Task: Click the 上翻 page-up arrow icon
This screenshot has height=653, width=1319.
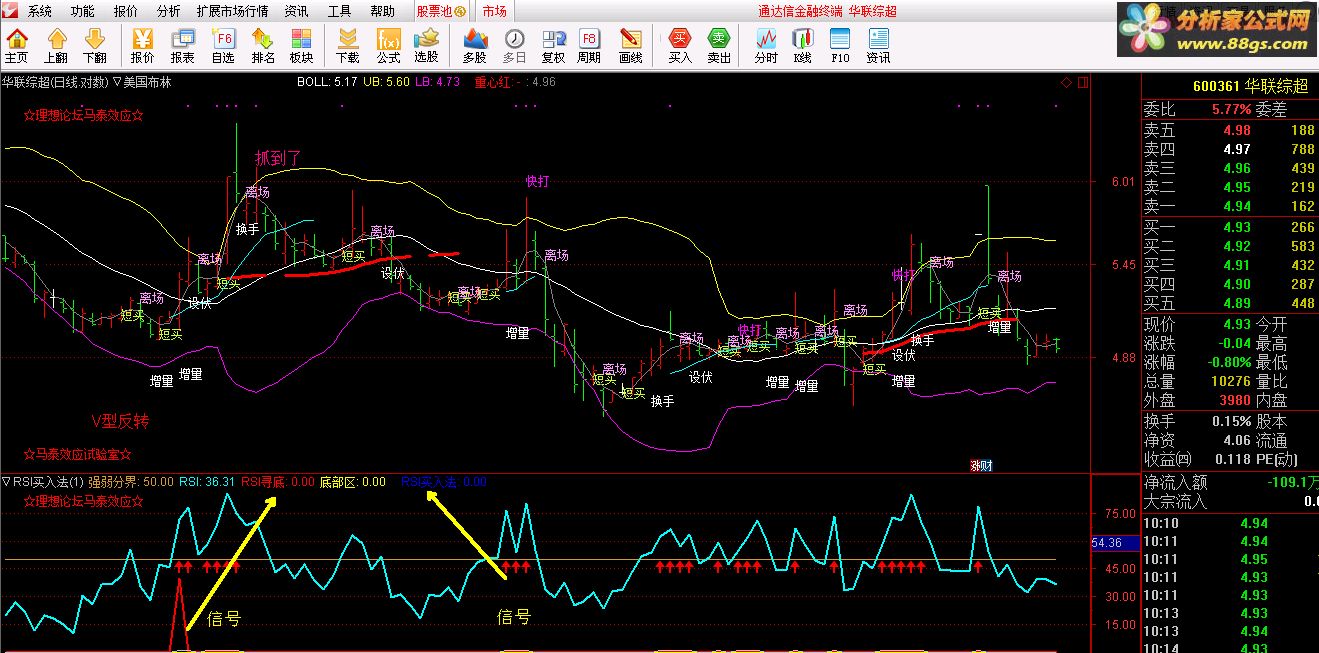Action: coord(56,46)
